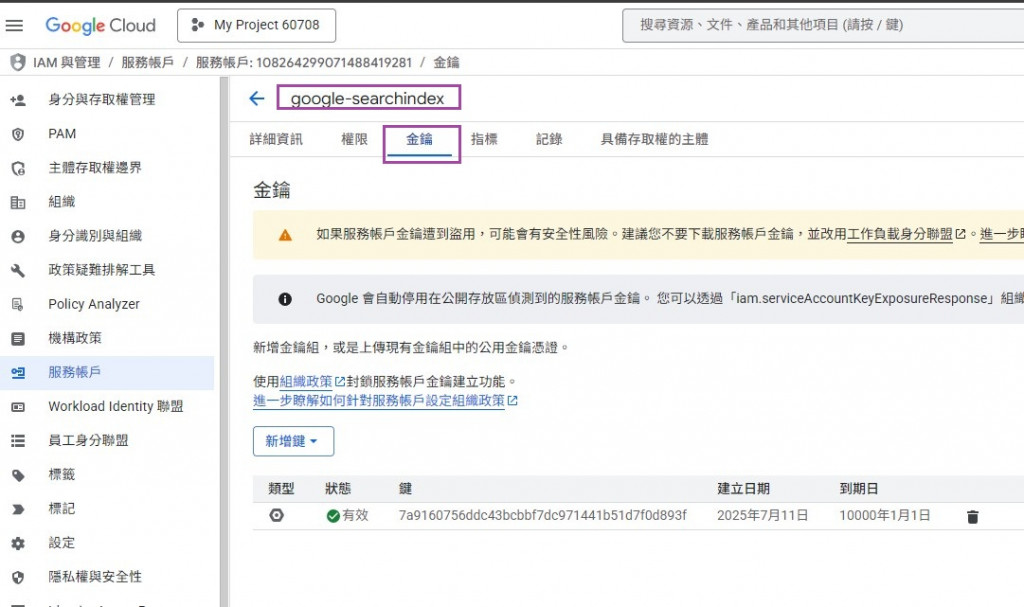1024x607 pixels.
Task: Select key ID 7a9160756ddc43bcbbf7dc971441b51d7f0d893f
Action: [x=543, y=516]
